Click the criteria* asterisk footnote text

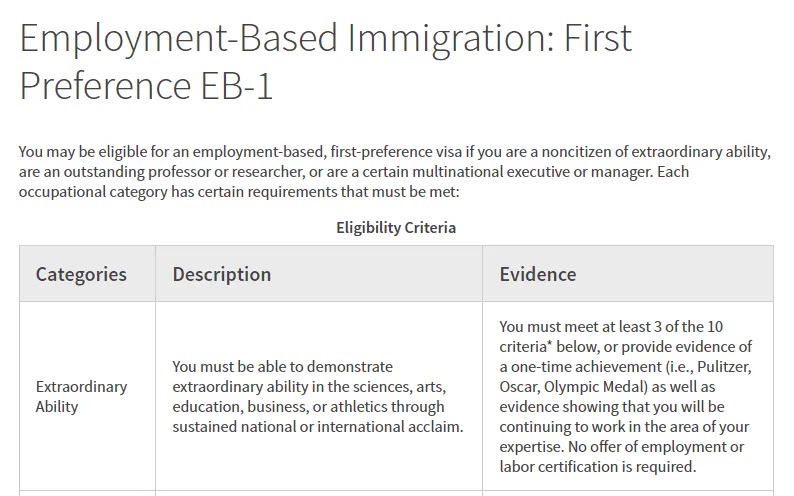tap(525, 347)
